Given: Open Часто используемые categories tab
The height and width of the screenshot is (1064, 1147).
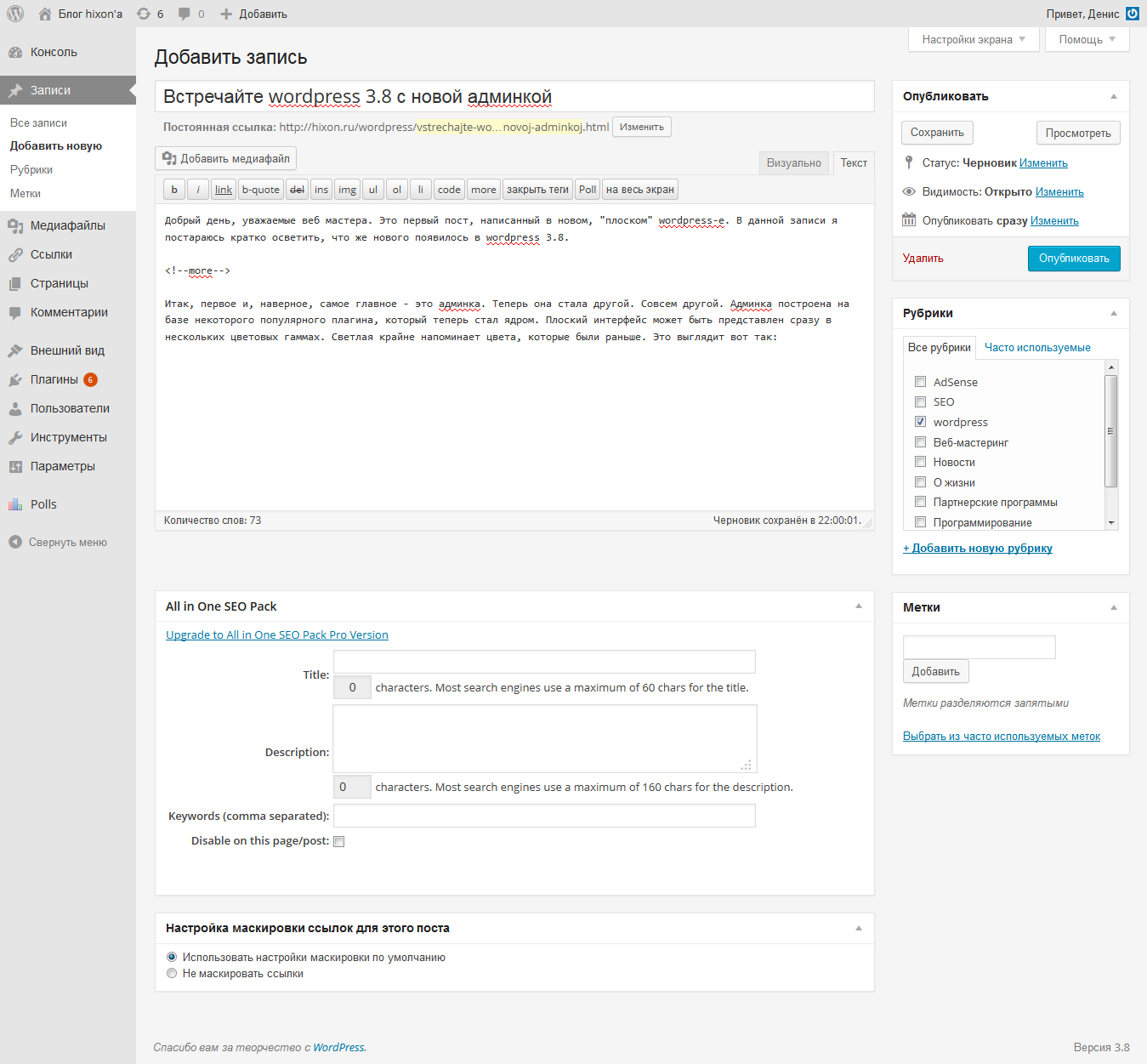Looking at the screenshot, I should [1037, 347].
